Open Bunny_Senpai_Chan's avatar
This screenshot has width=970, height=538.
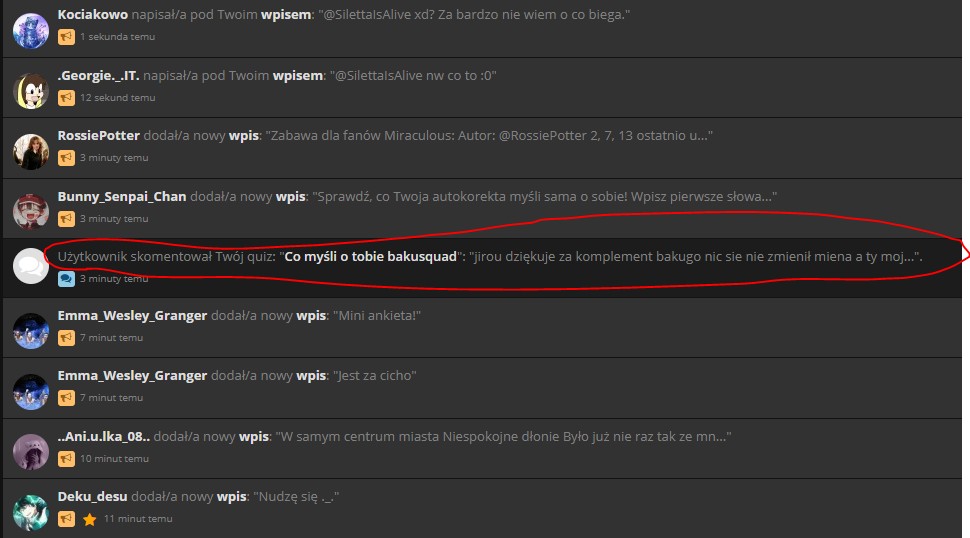31,211
